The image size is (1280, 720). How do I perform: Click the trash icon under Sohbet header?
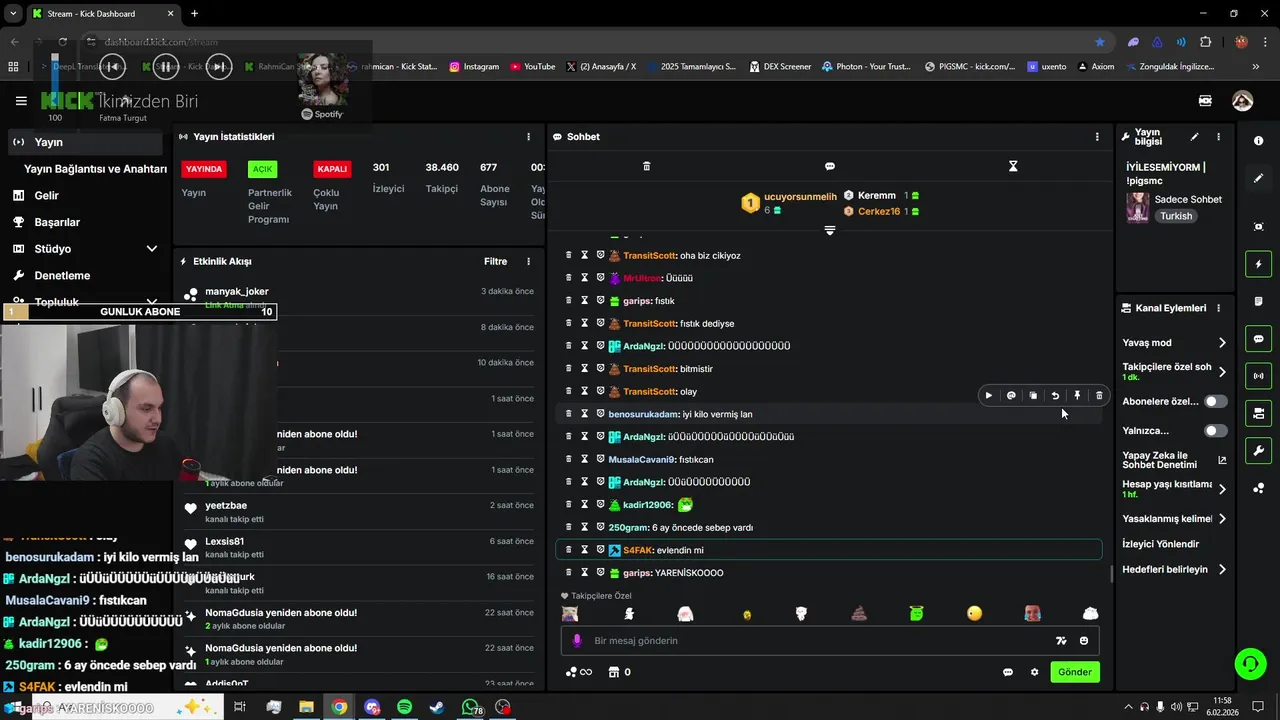pyautogui.click(x=646, y=166)
